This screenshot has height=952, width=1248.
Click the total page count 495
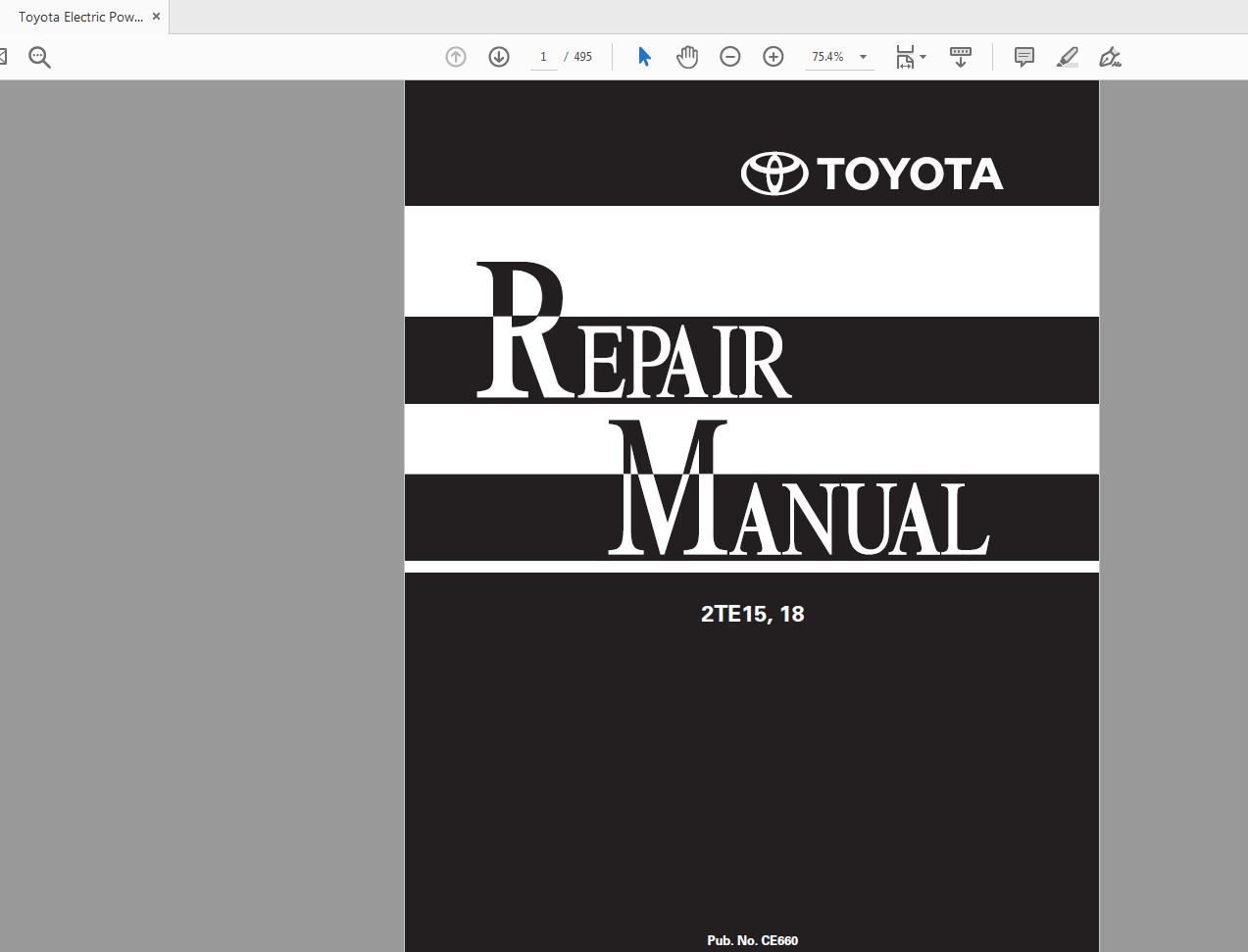[582, 57]
